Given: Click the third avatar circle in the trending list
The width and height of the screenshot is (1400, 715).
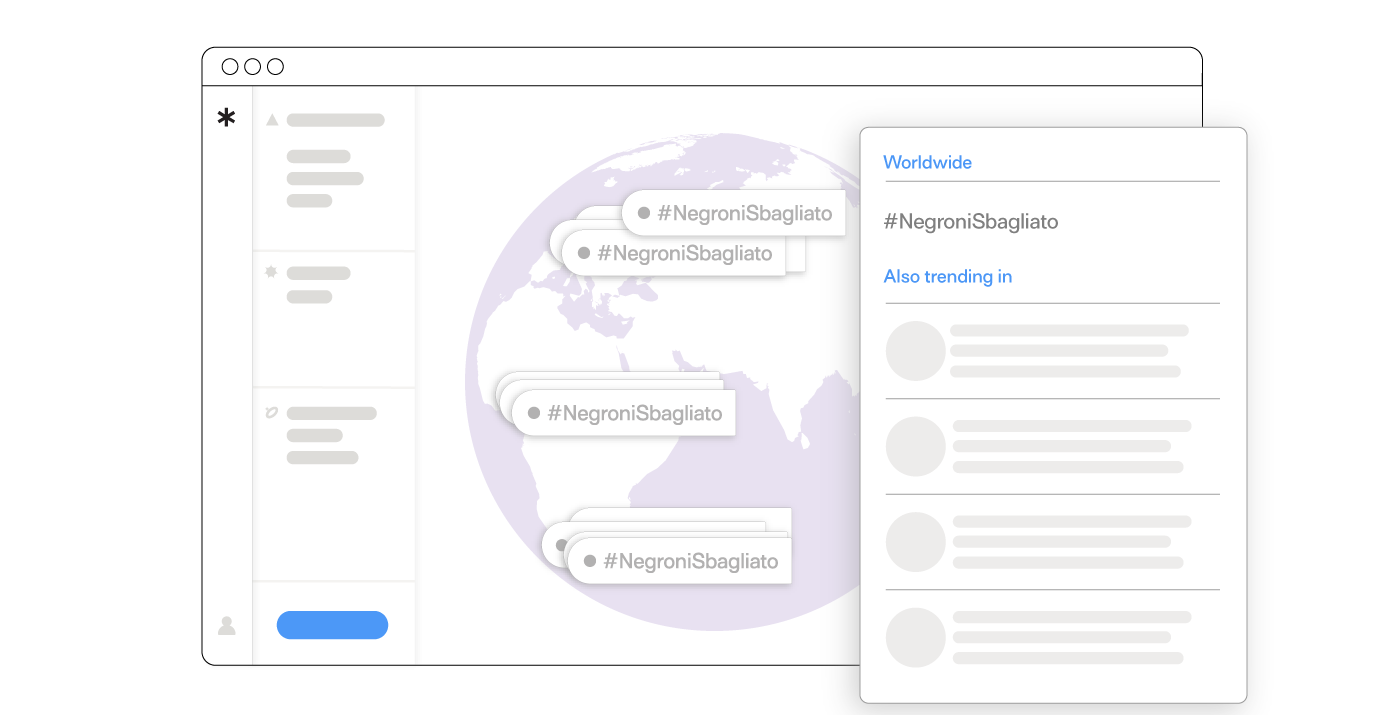Looking at the screenshot, I should tap(915, 542).
